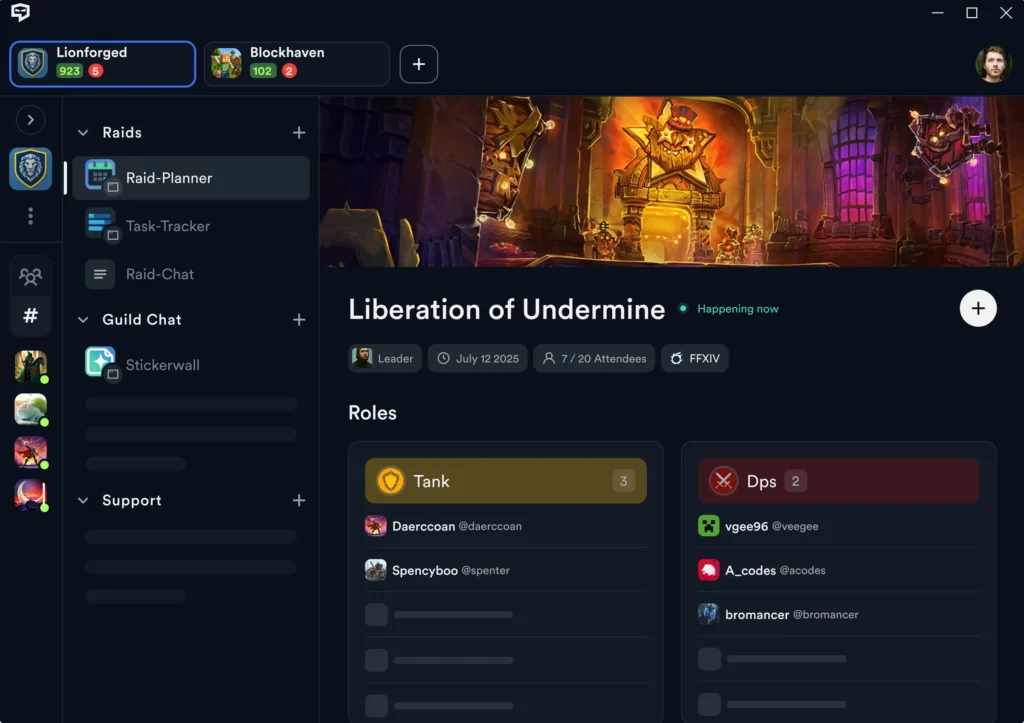The width and height of the screenshot is (1024, 723).
Task: Open the Raid-Planner channel
Action: [x=191, y=178]
